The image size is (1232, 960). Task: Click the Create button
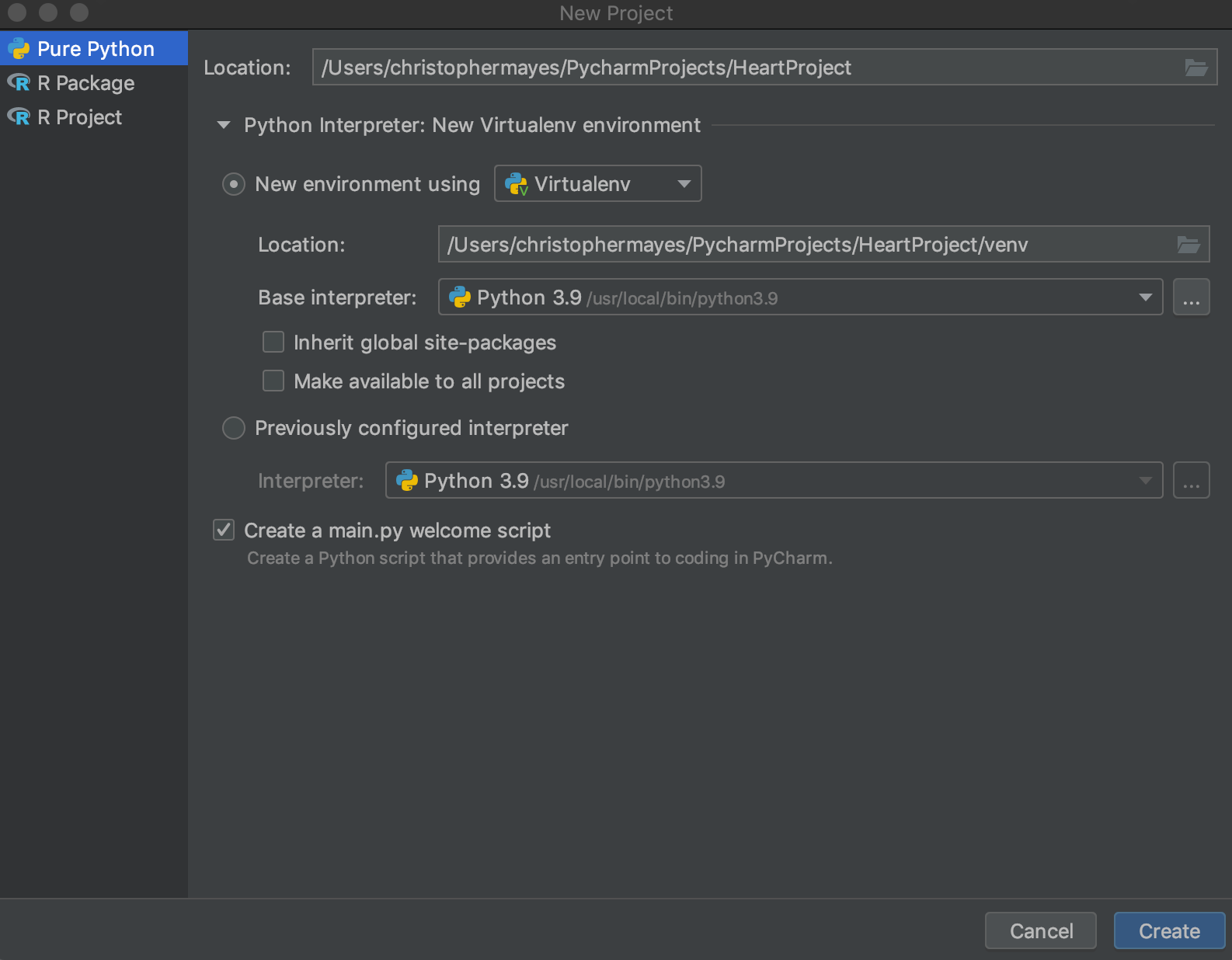click(1168, 930)
